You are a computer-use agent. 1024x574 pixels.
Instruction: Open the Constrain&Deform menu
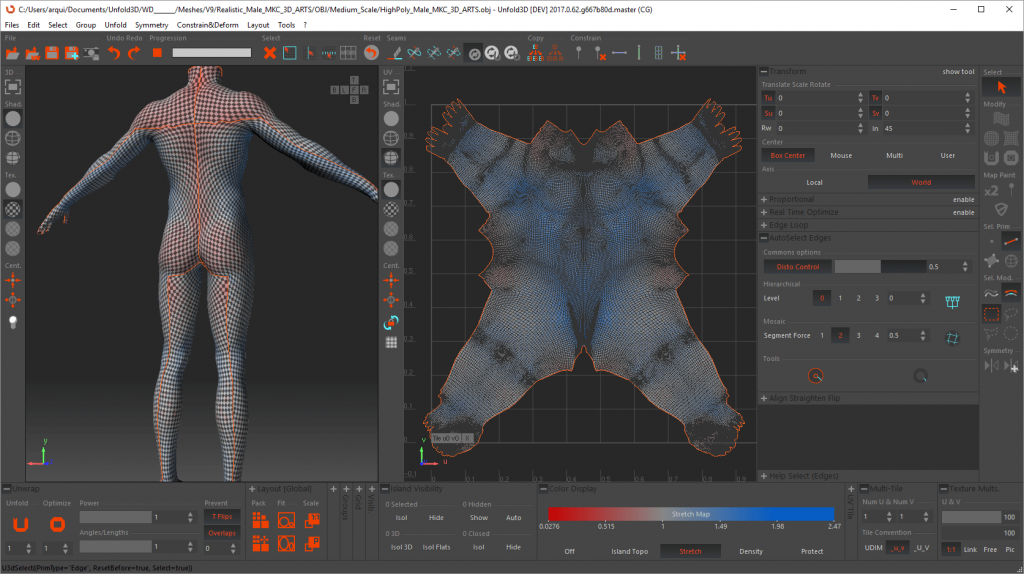click(x=208, y=24)
